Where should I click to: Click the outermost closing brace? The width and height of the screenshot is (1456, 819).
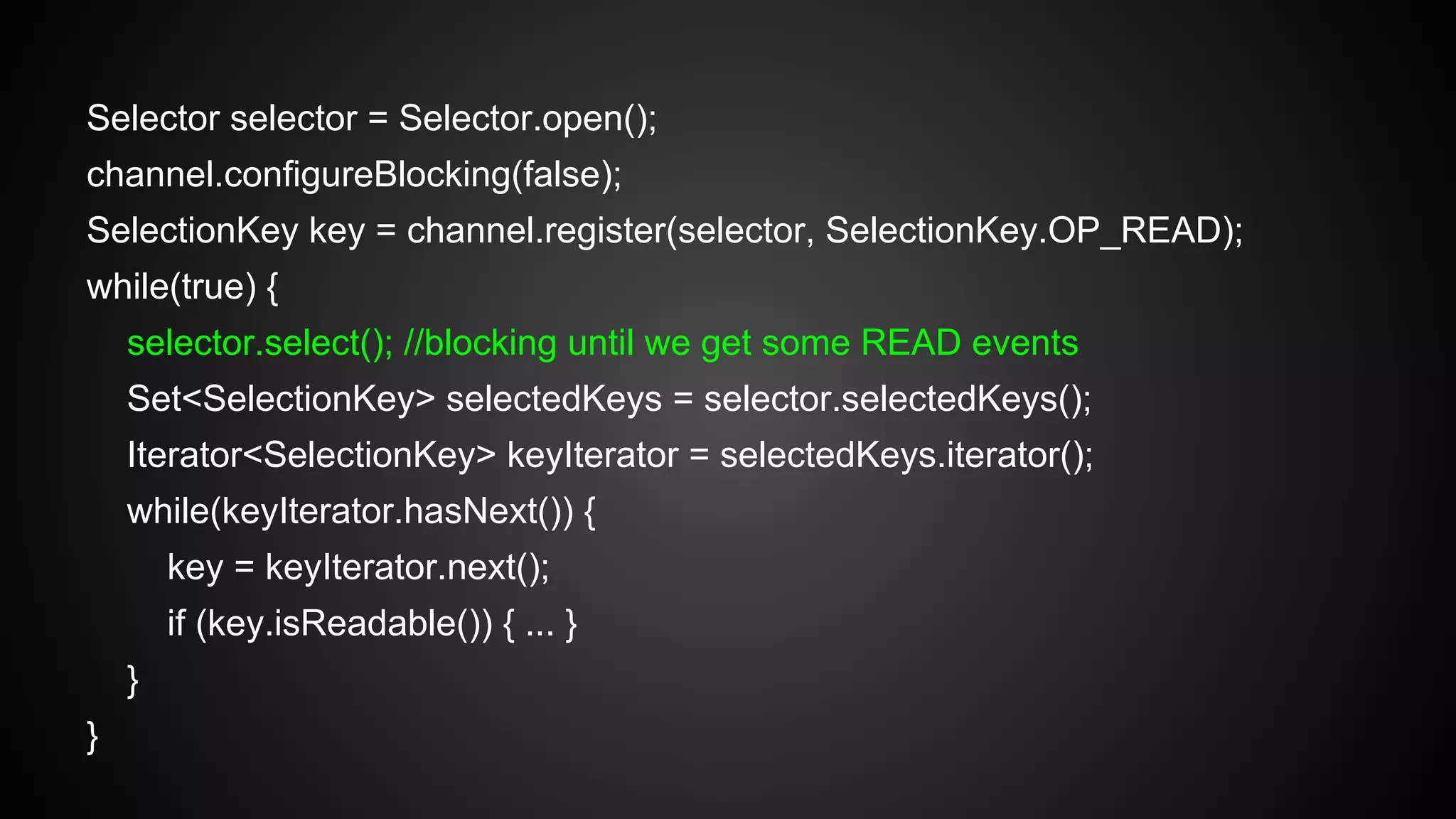pos(92,737)
